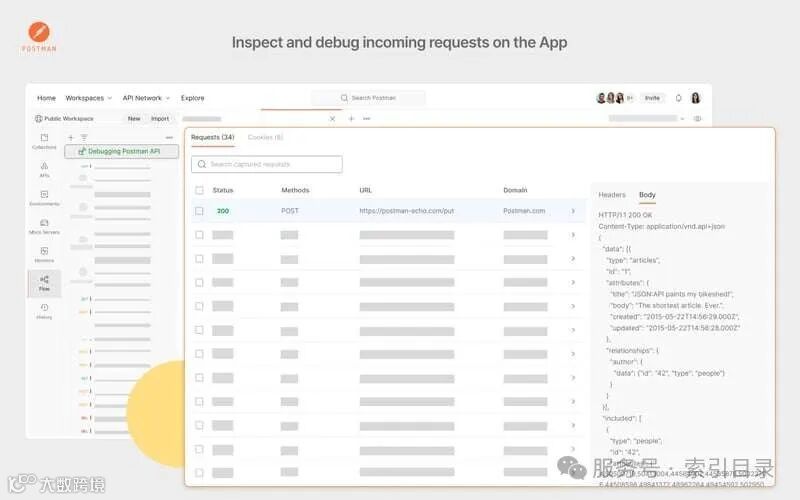
Task: Switch to the Requests (34) tab
Action: 213,137
